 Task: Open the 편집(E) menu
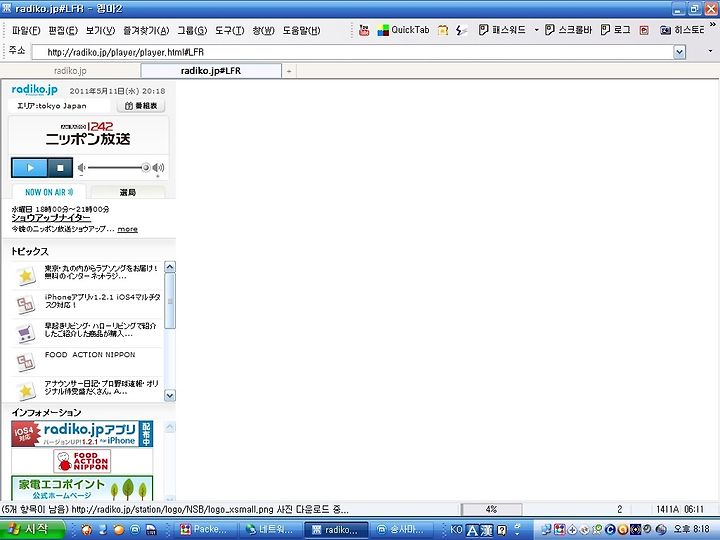63,31
